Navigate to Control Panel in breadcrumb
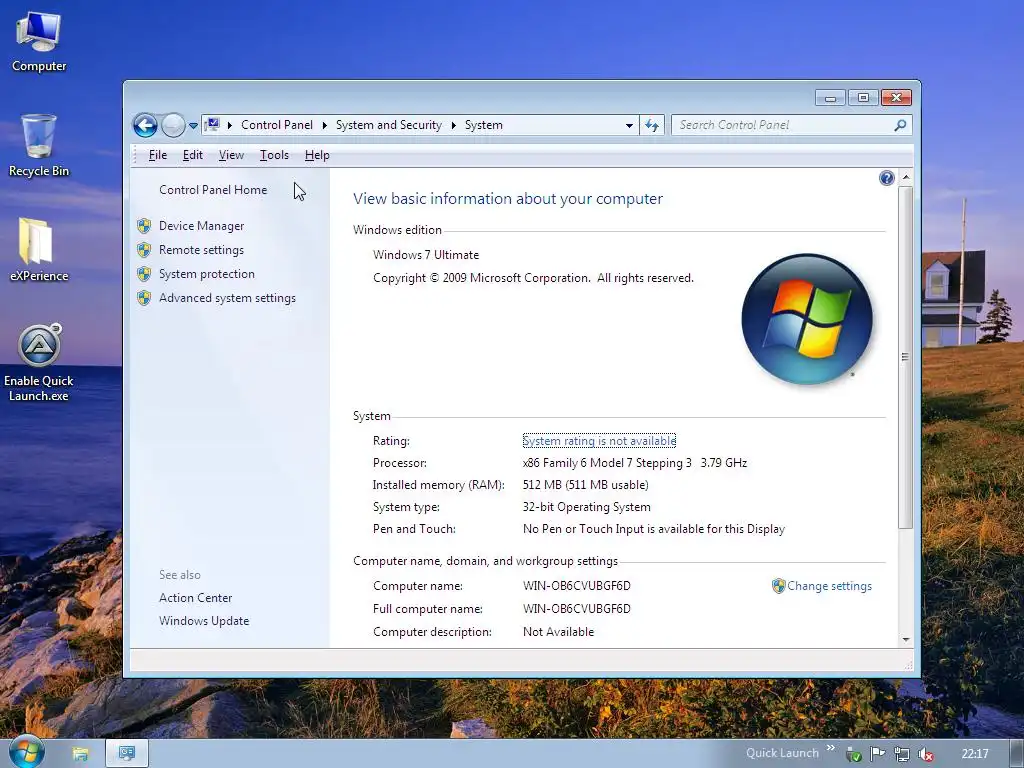 277,125
